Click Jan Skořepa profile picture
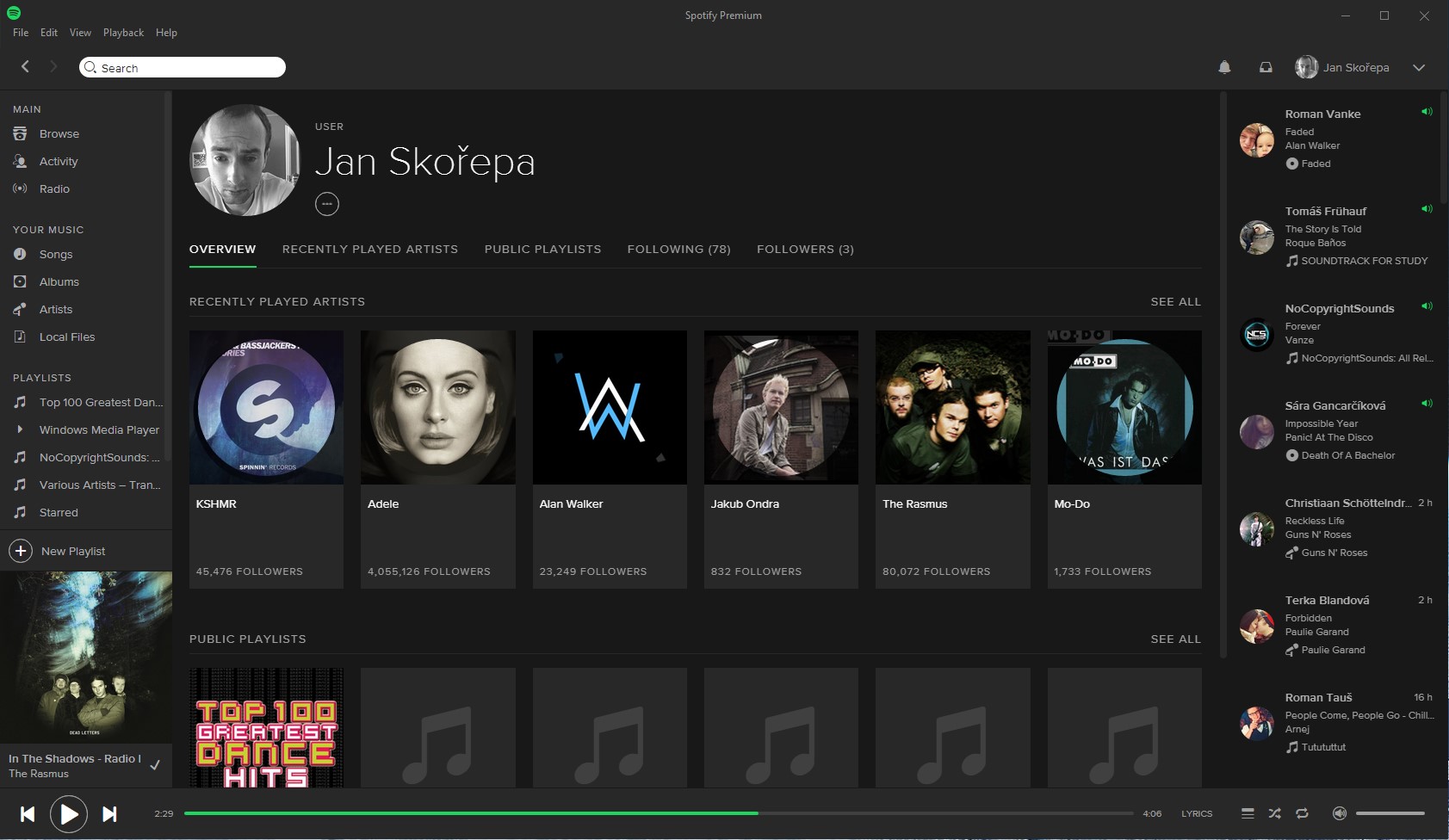The height and width of the screenshot is (840, 1449). point(245,160)
